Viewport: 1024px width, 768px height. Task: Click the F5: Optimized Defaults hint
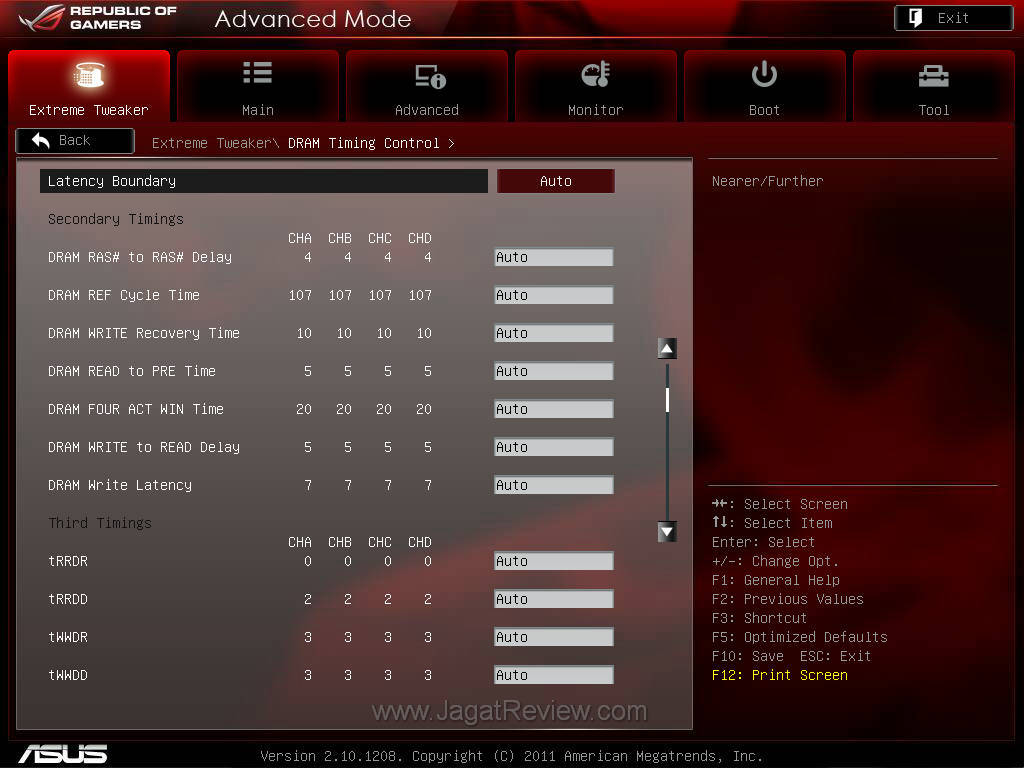pos(800,637)
